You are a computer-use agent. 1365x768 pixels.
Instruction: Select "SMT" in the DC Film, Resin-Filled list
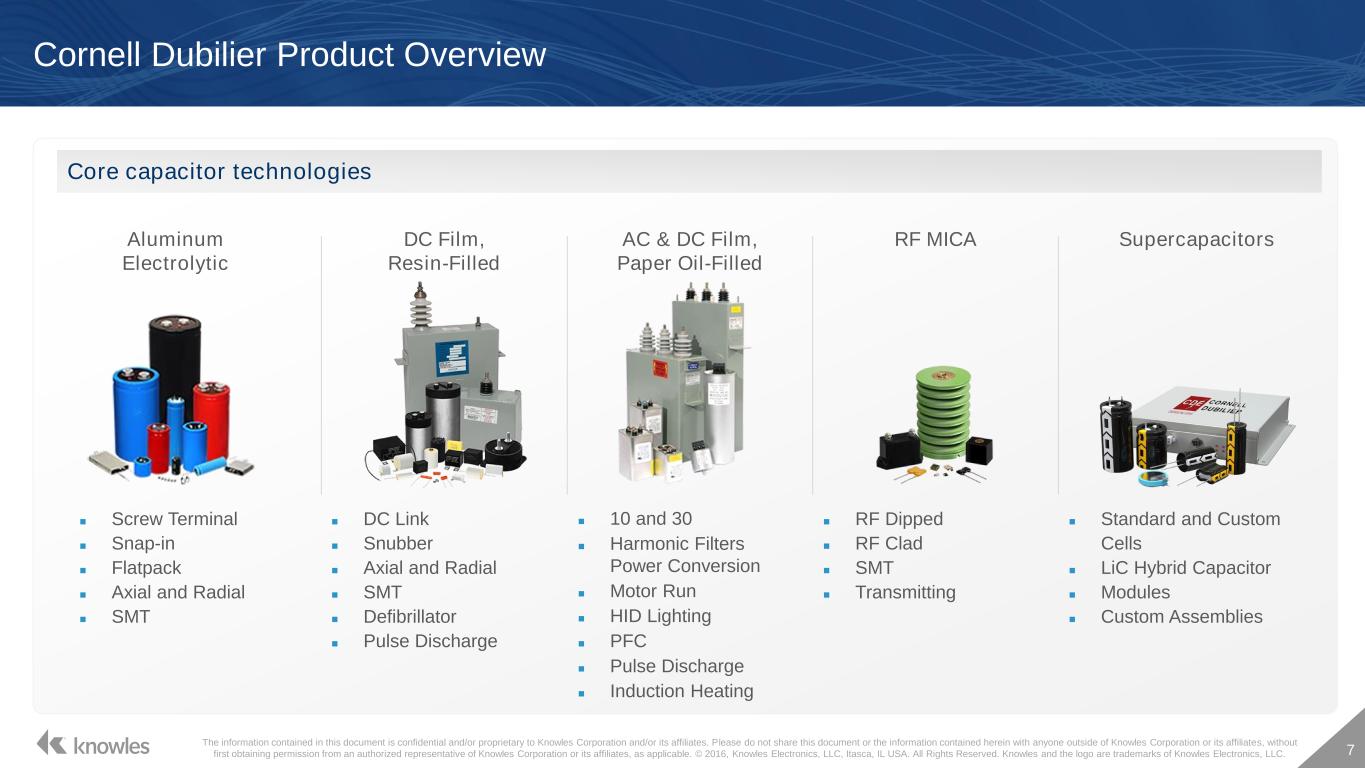(x=383, y=592)
